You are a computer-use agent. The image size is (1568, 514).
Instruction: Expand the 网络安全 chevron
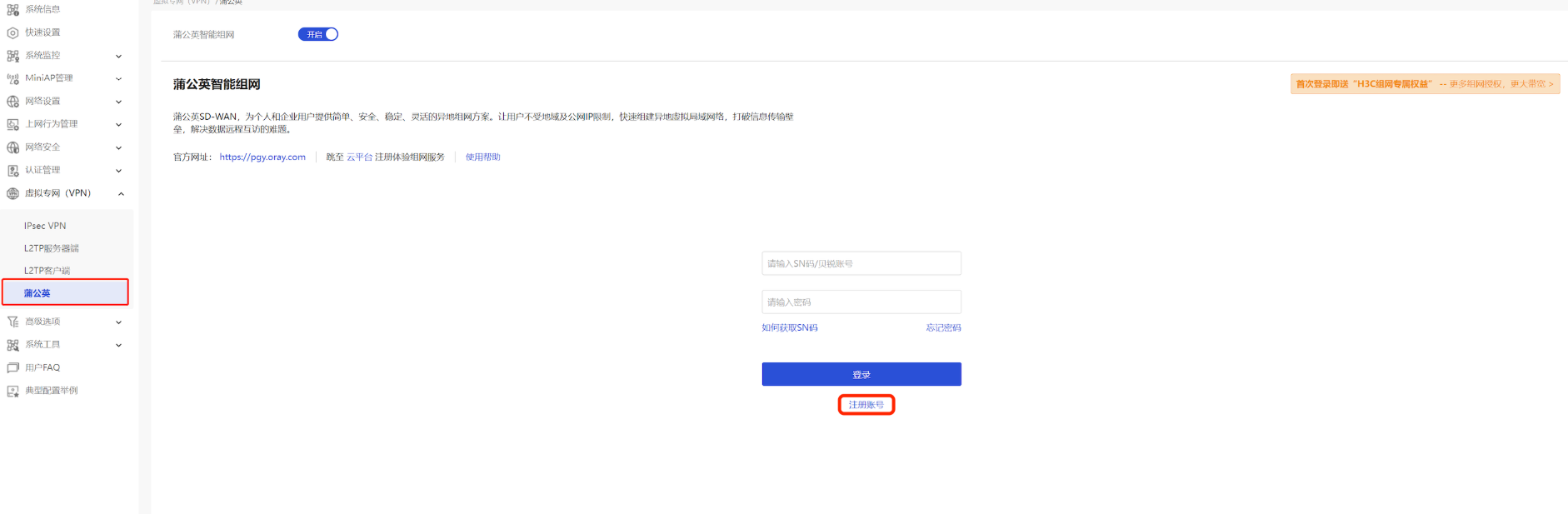coord(118,147)
